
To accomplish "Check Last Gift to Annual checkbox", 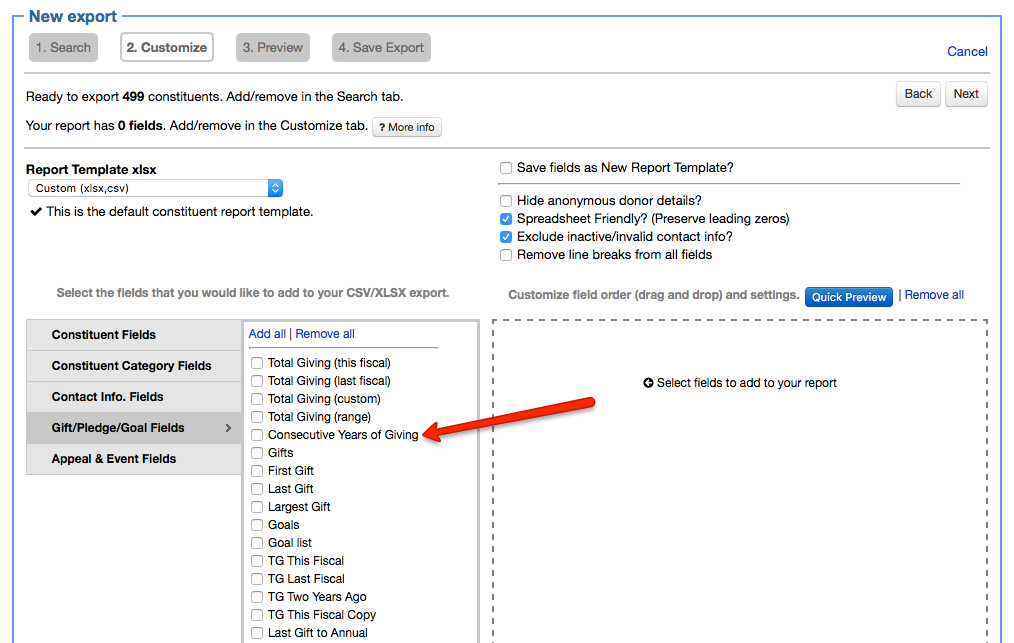I will coord(257,633).
